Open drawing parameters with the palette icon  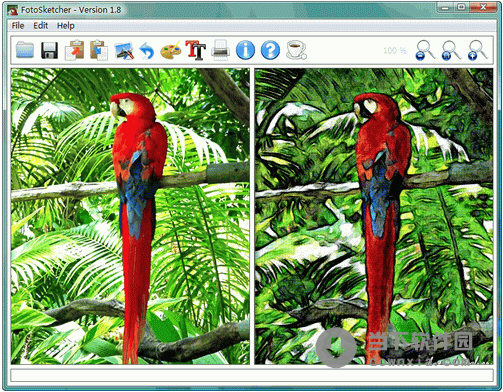171,50
